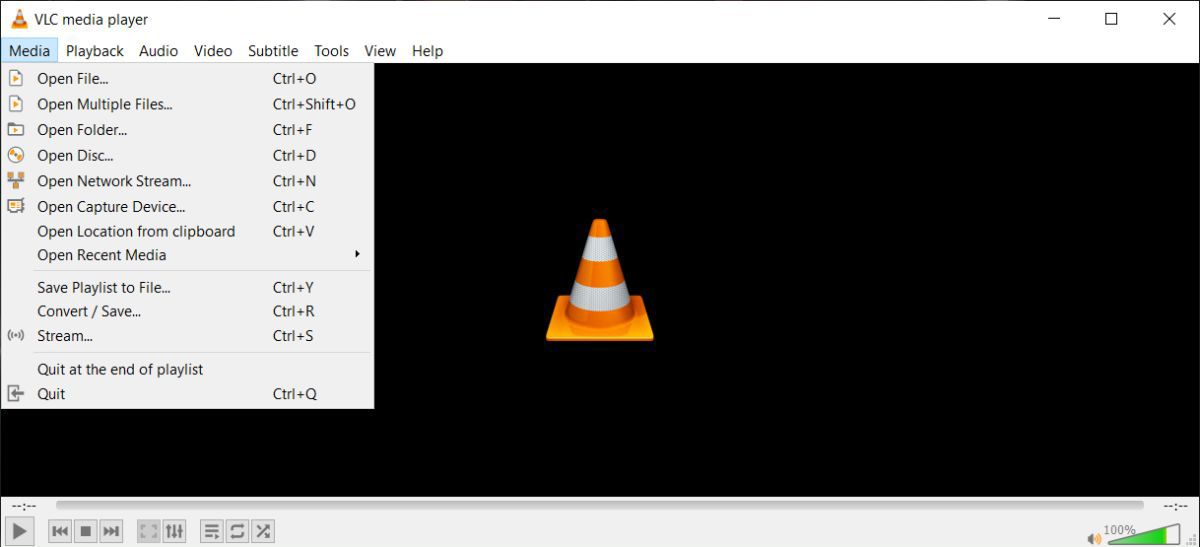The image size is (1200, 547).
Task: Toggle the playlist view
Action: (211, 531)
